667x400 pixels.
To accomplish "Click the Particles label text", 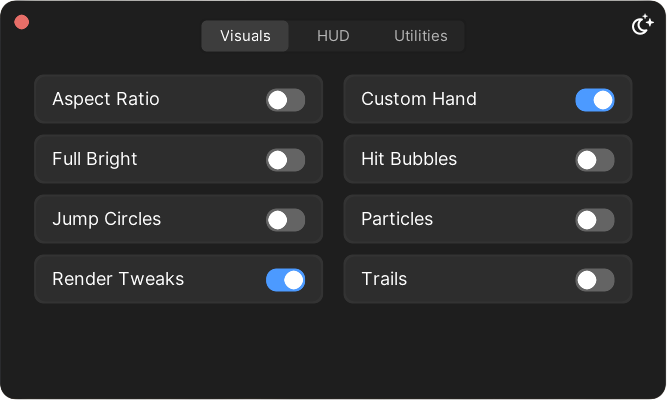I will tap(397, 220).
